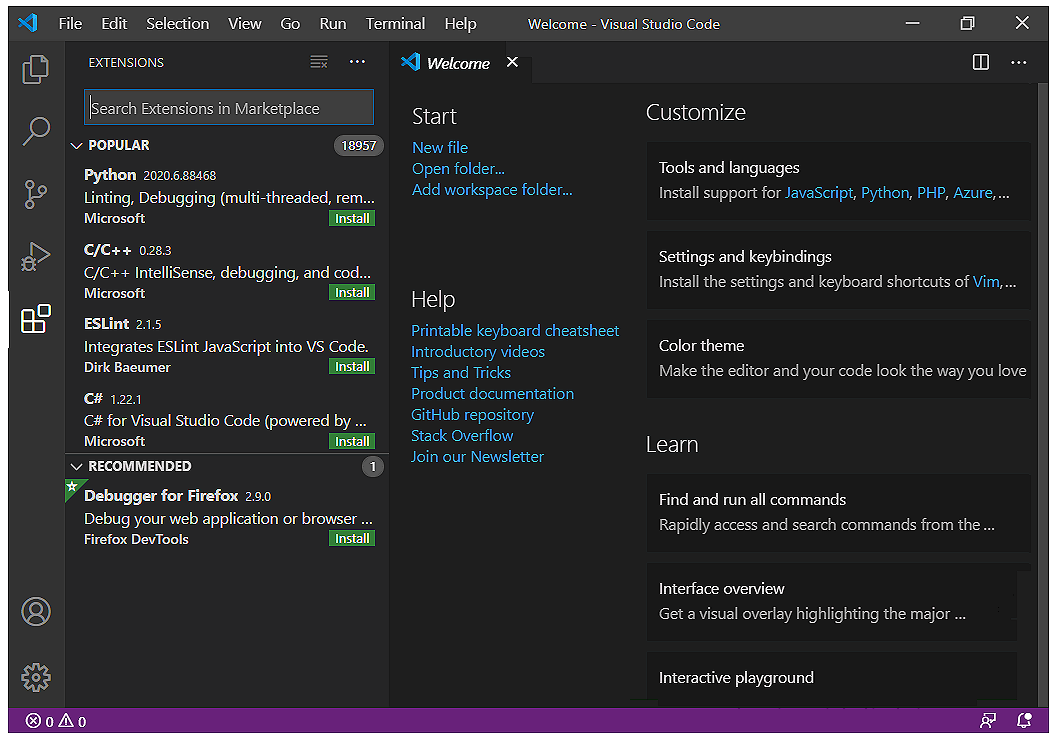Image resolution: width=1052 pixels, height=738 pixels.
Task: Open Introductory videos link
Action: 478,352
